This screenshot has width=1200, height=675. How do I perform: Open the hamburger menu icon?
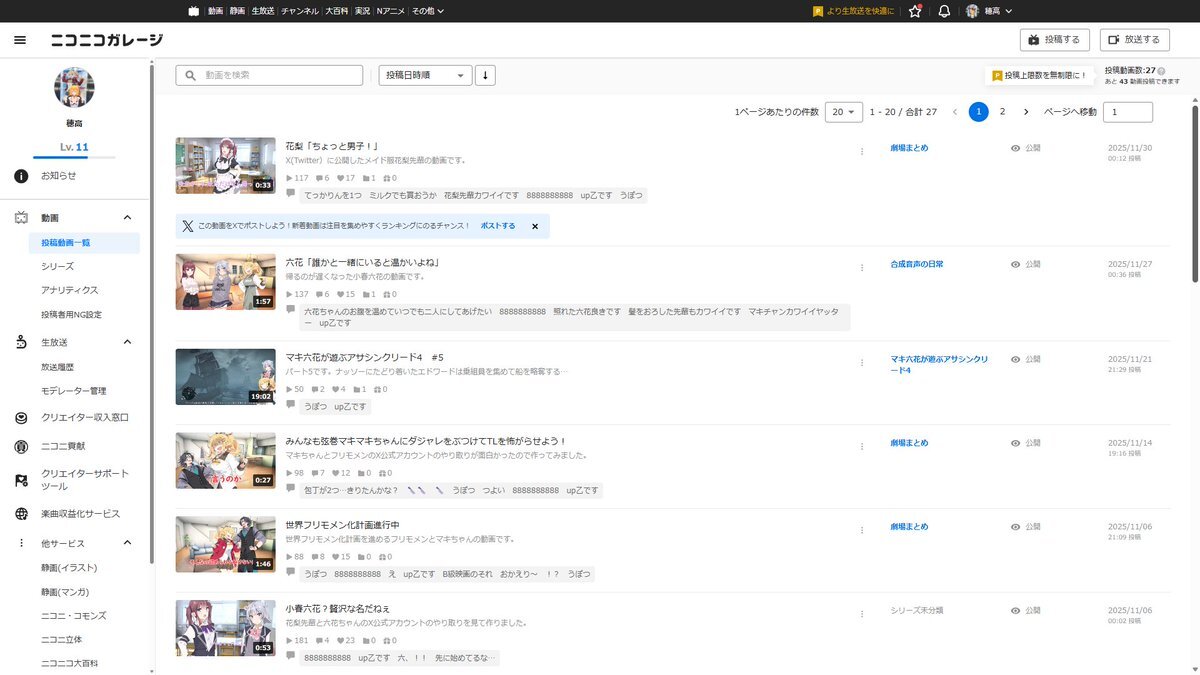[x=20, y=40]
